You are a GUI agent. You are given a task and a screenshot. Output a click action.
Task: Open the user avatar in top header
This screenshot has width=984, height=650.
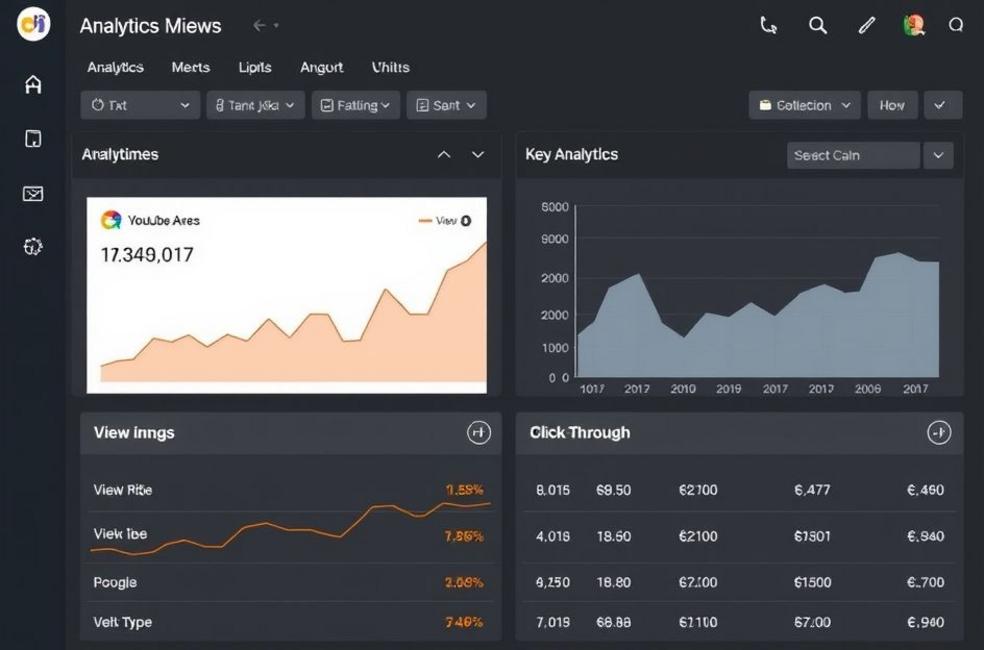tap(913, 26)
